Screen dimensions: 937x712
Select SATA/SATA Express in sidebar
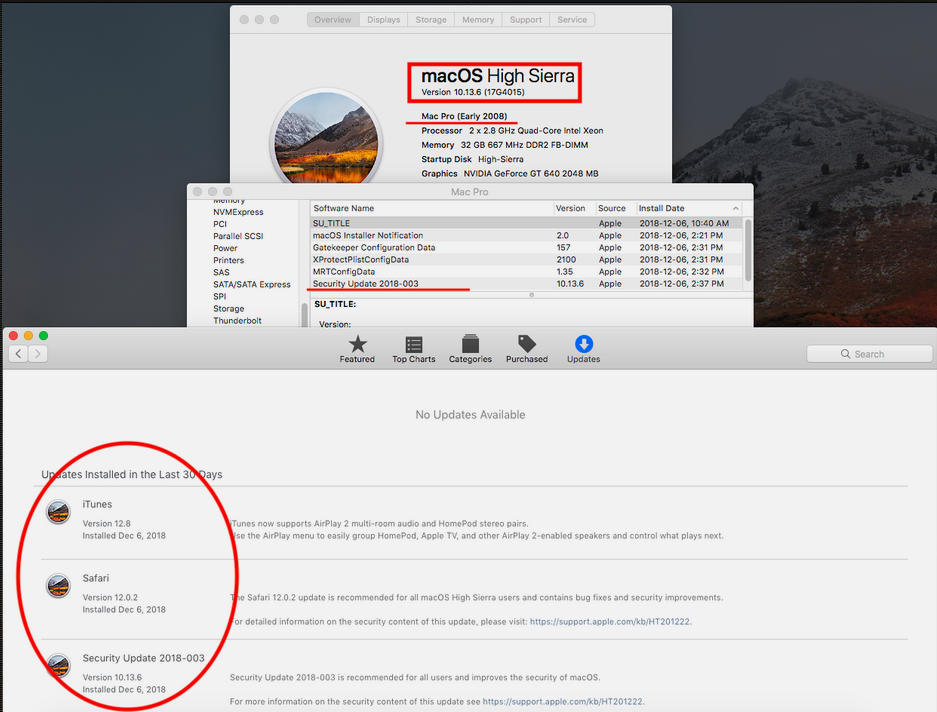(x=252, y=285)
